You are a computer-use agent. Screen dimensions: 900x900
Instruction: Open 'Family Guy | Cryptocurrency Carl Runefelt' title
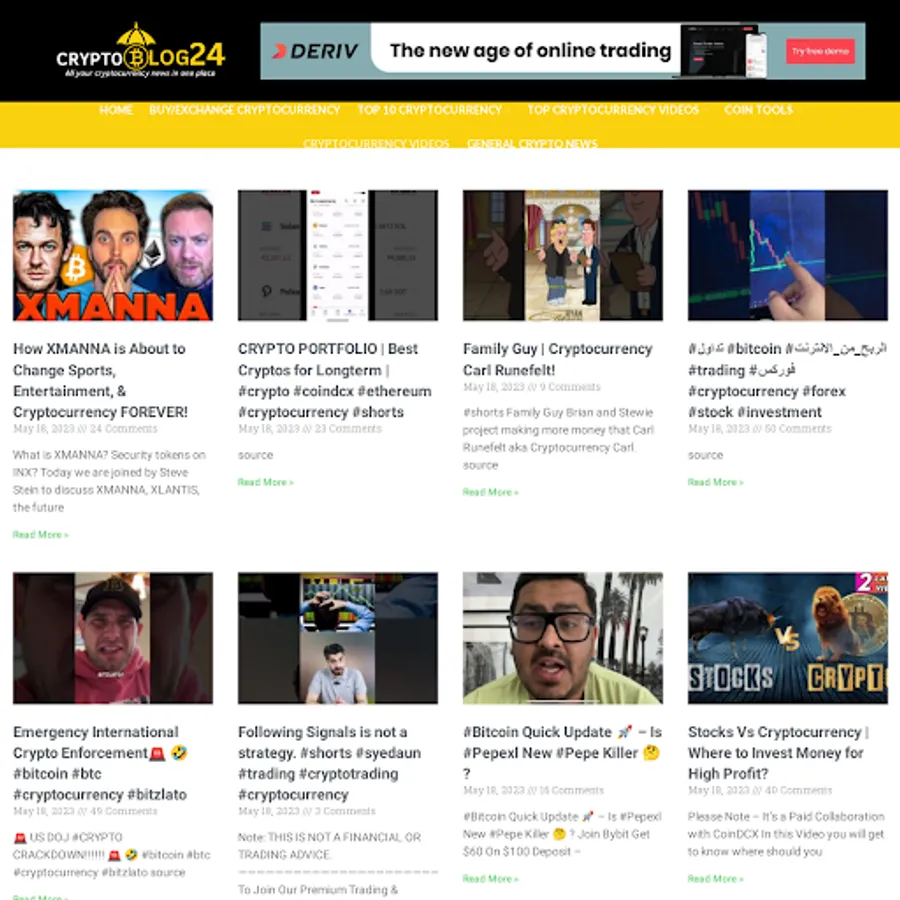[x=557, y=359]
